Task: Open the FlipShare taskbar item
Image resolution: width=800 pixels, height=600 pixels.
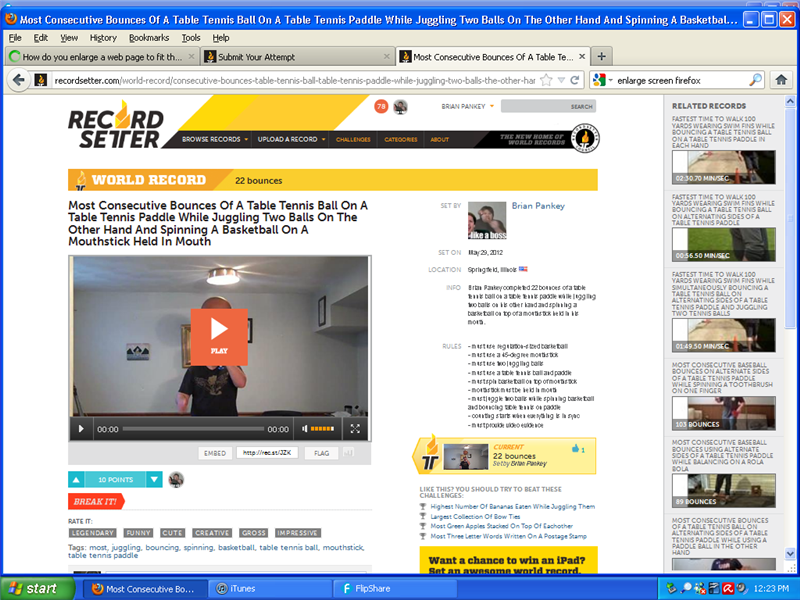Action: pos(395,589)
